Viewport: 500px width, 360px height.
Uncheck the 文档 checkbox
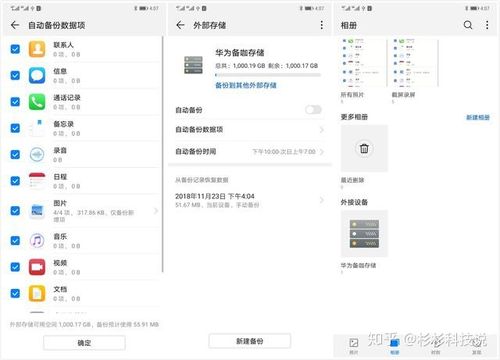tap(15, 293)
